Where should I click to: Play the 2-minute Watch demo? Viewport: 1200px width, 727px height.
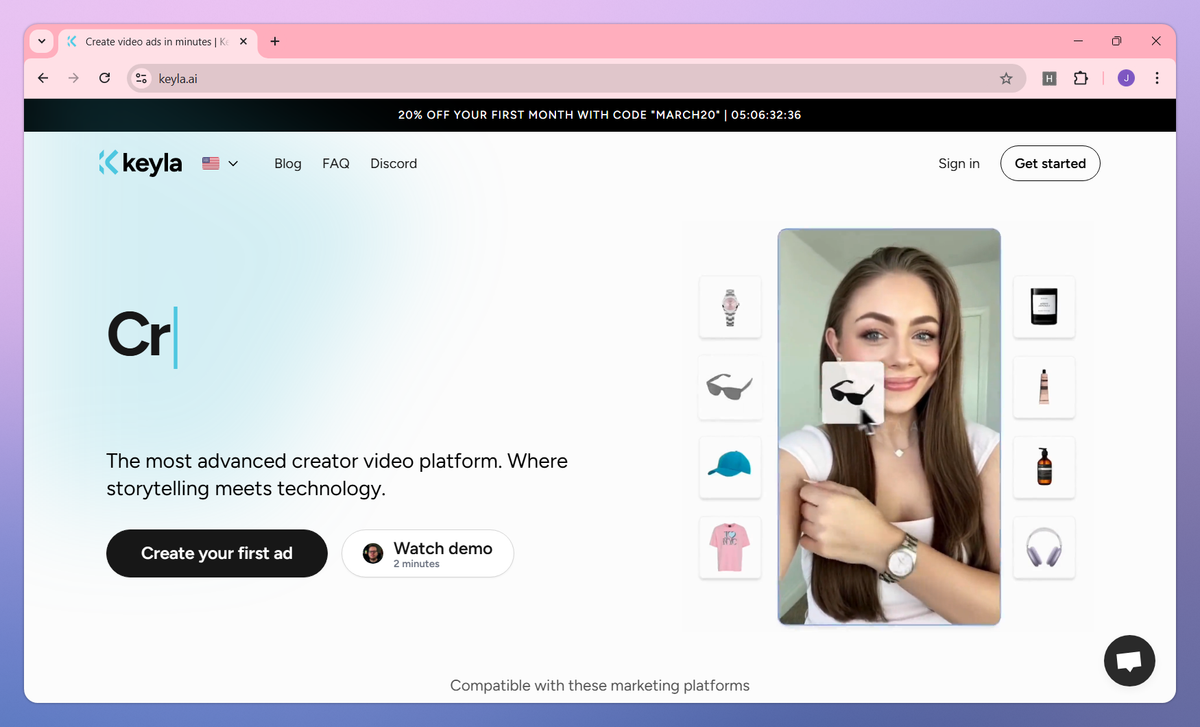[428, 553]
